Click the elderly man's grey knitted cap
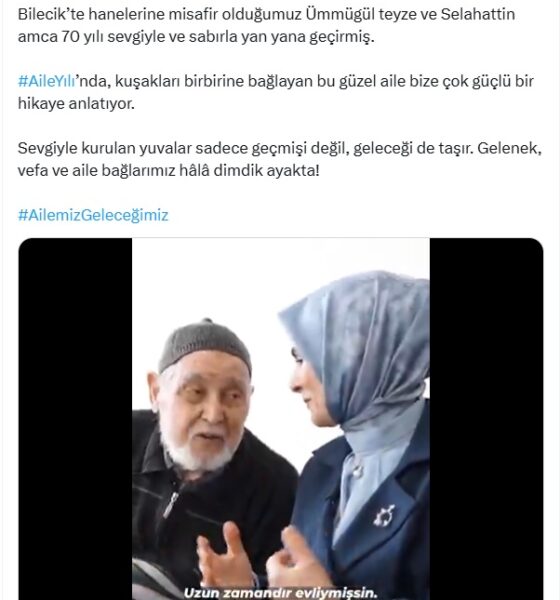Viewport: 560px width, 600px height. tap(205, 344)
